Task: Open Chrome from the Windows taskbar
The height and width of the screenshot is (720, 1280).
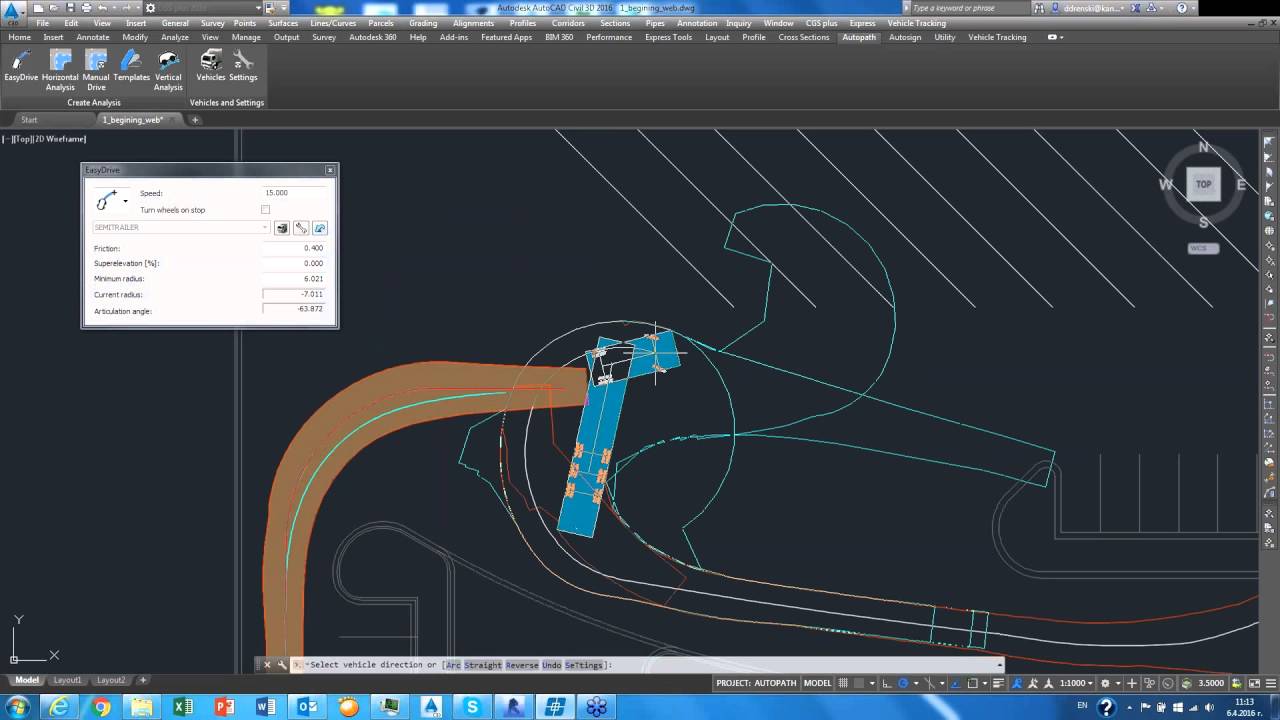Action: [x=101, y=707]
